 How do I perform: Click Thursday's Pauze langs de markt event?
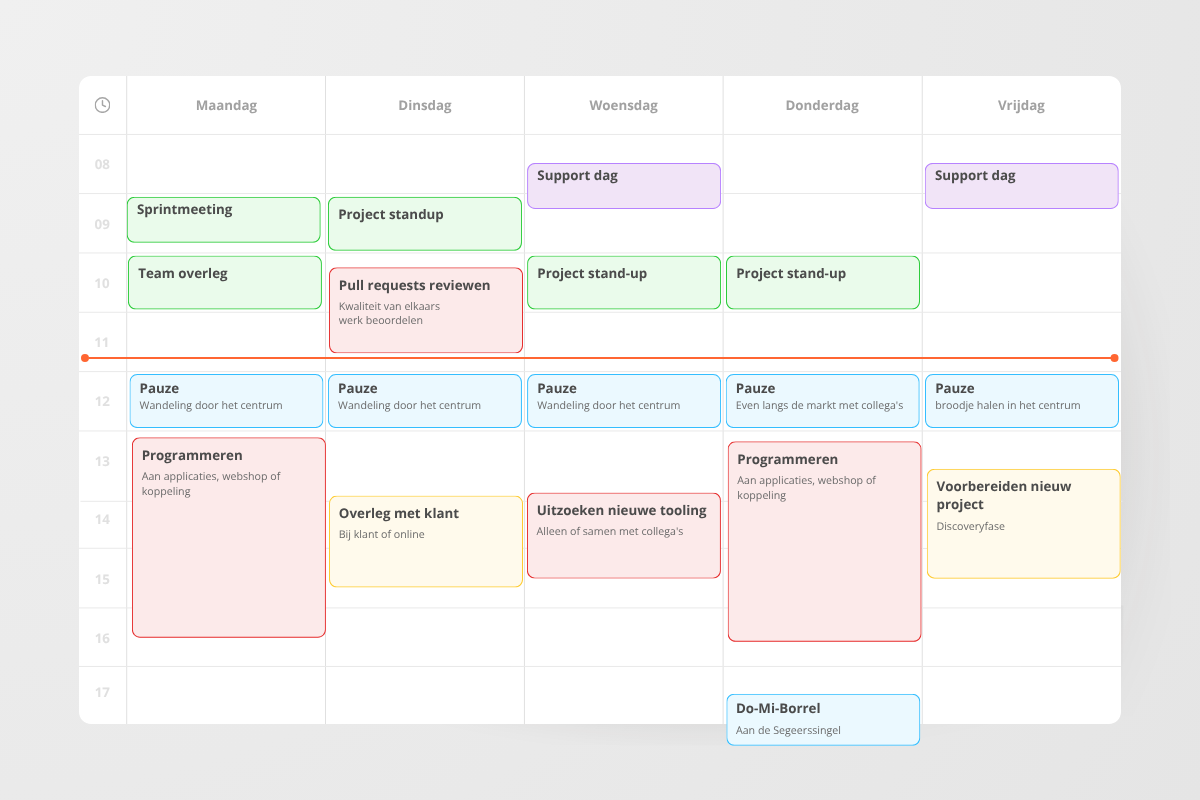(x=823, y=401)
